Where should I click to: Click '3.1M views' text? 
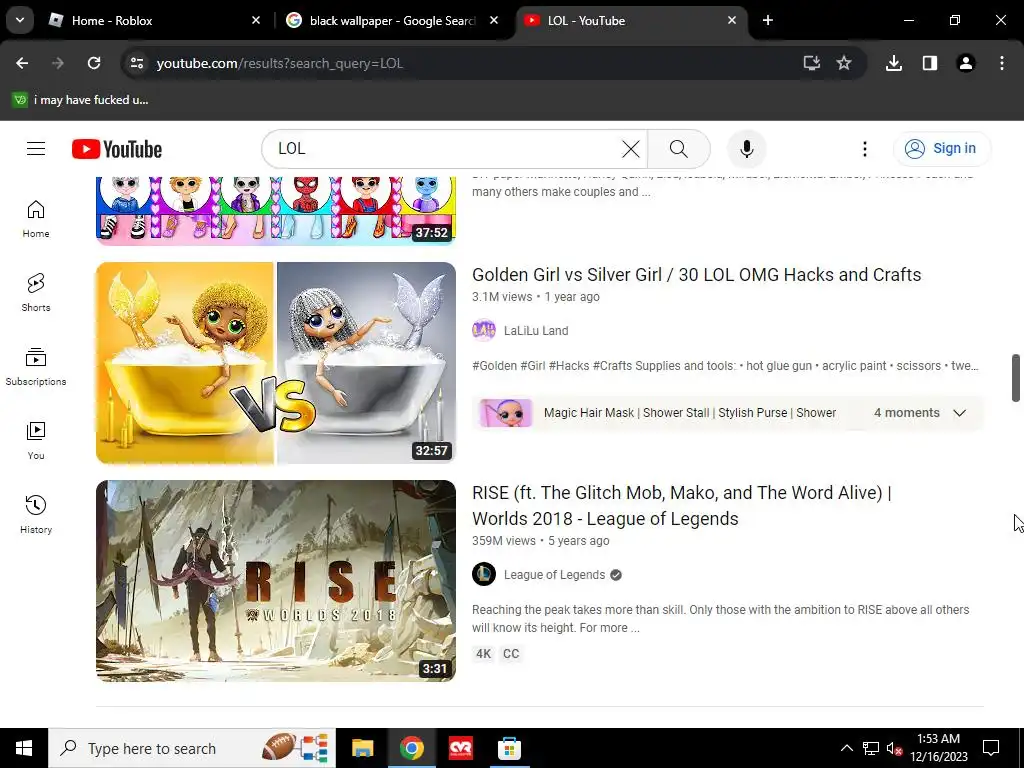(x=502, y=296)
